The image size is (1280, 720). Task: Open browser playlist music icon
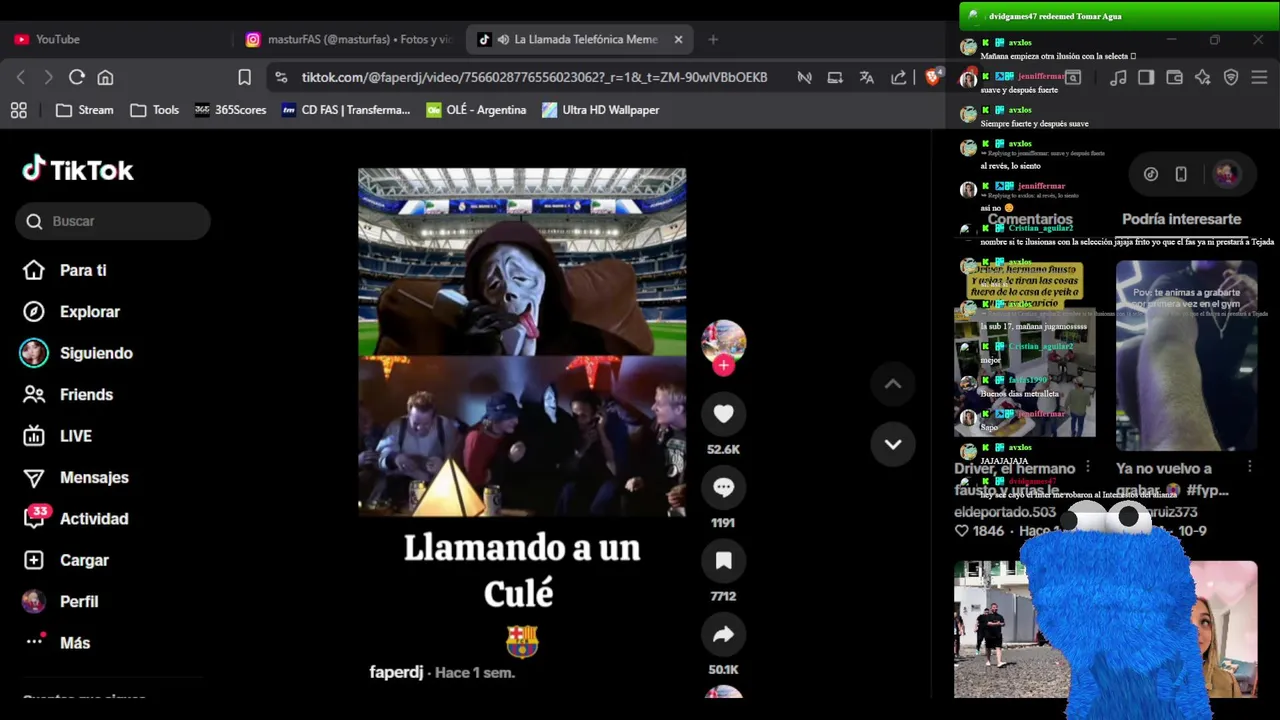click(x=1118, y=77)
